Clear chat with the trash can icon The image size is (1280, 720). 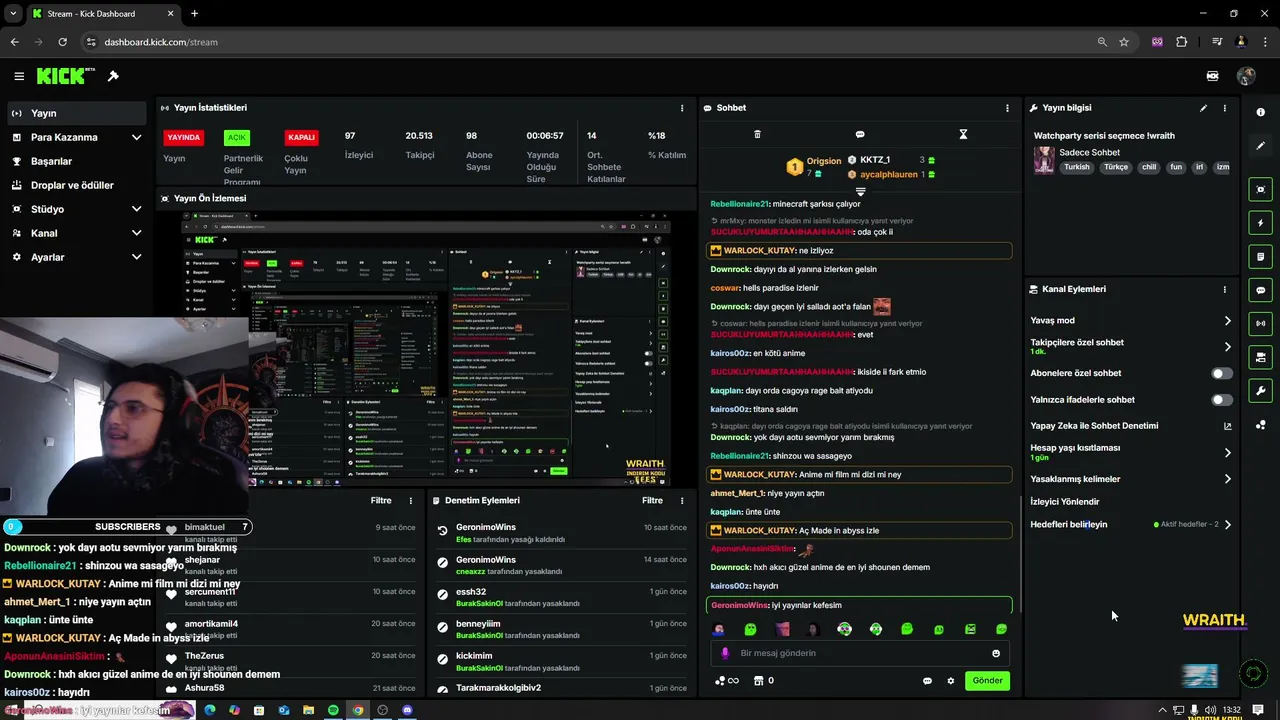pos(757,134)
